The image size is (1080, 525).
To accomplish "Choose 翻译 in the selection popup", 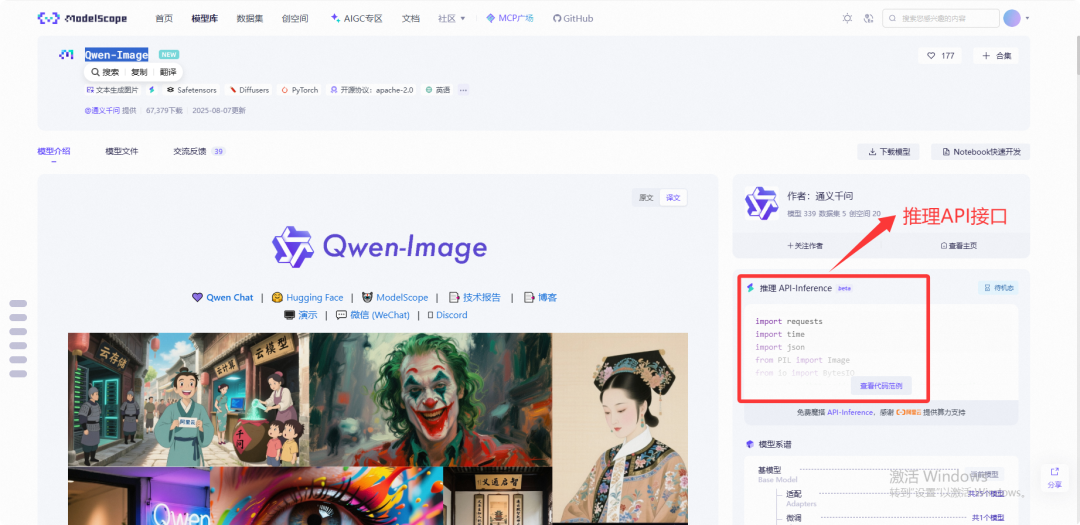I will pos(168,72).
